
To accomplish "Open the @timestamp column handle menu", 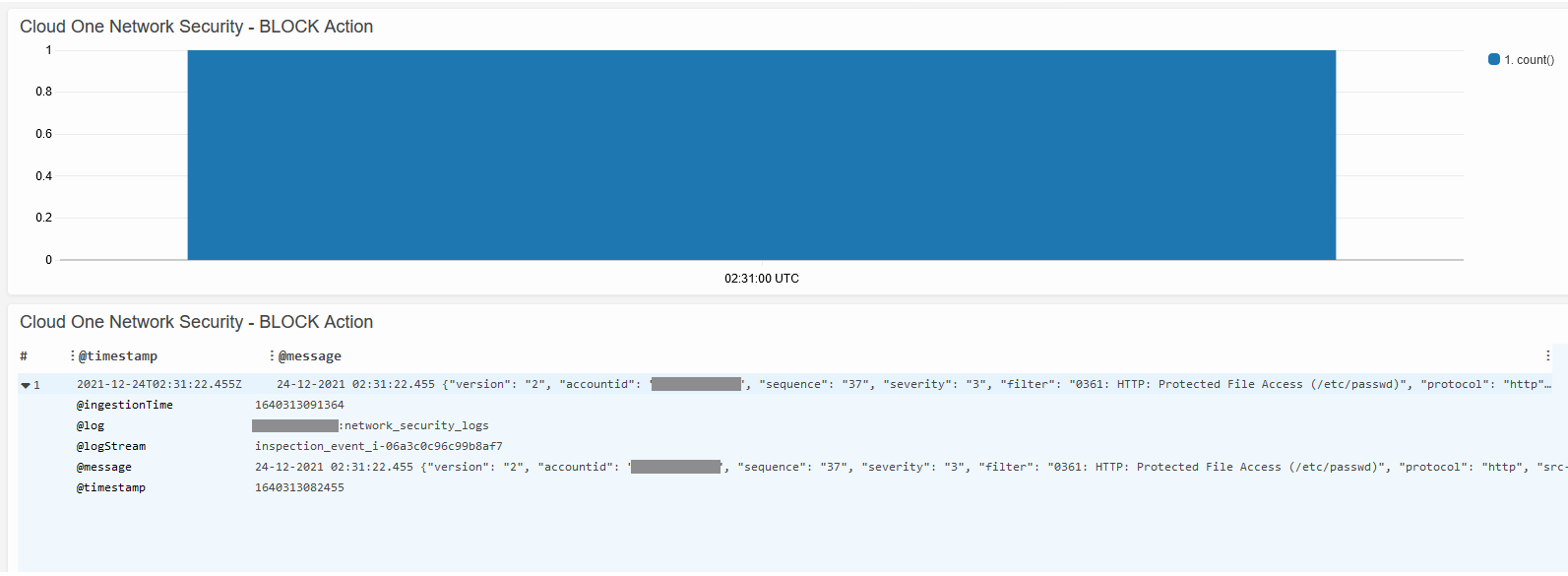I will [72, 355].
